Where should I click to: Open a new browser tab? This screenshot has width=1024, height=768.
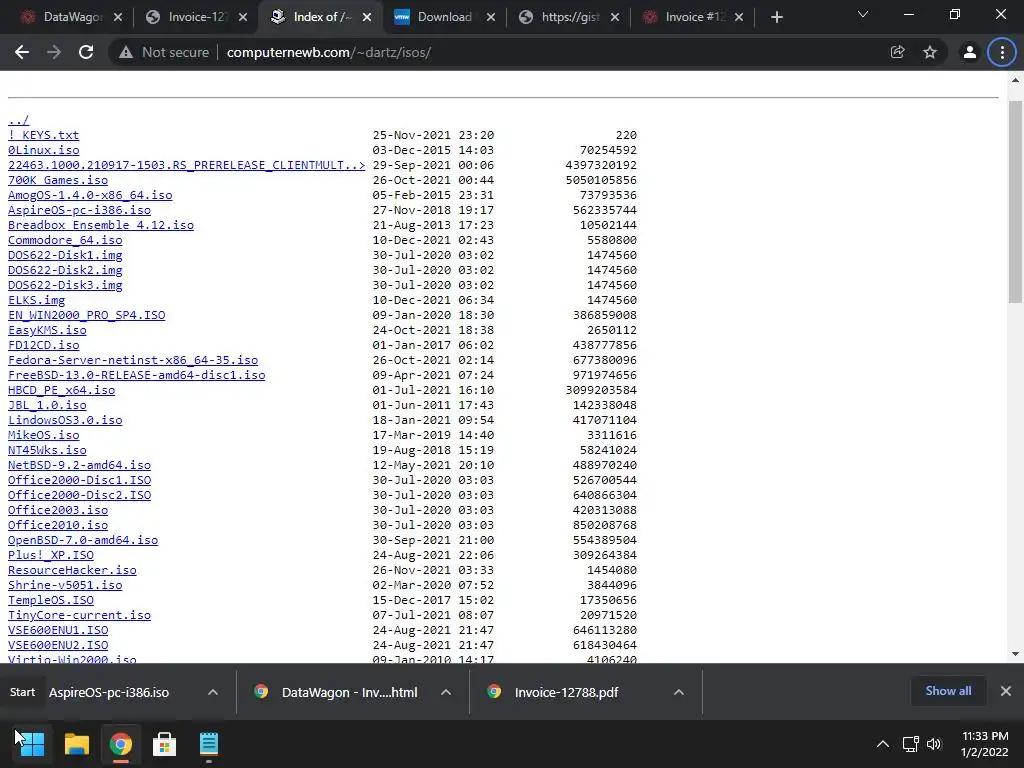pyautogui.click(x=776, y=17)
